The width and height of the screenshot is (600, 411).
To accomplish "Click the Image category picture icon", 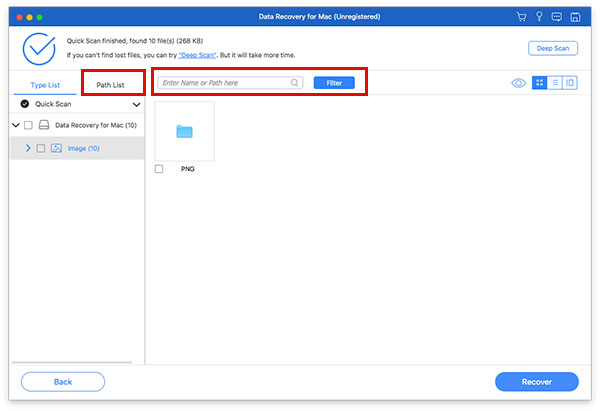I will point(56,148).
